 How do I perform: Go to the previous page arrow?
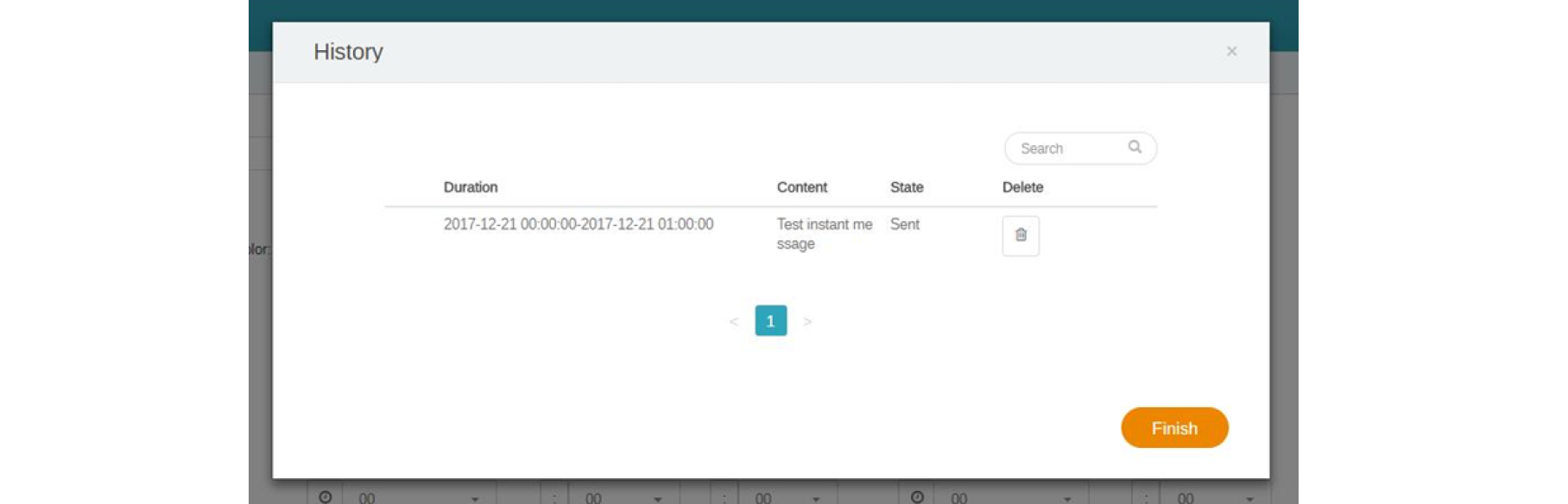click(x=733, y=321)
